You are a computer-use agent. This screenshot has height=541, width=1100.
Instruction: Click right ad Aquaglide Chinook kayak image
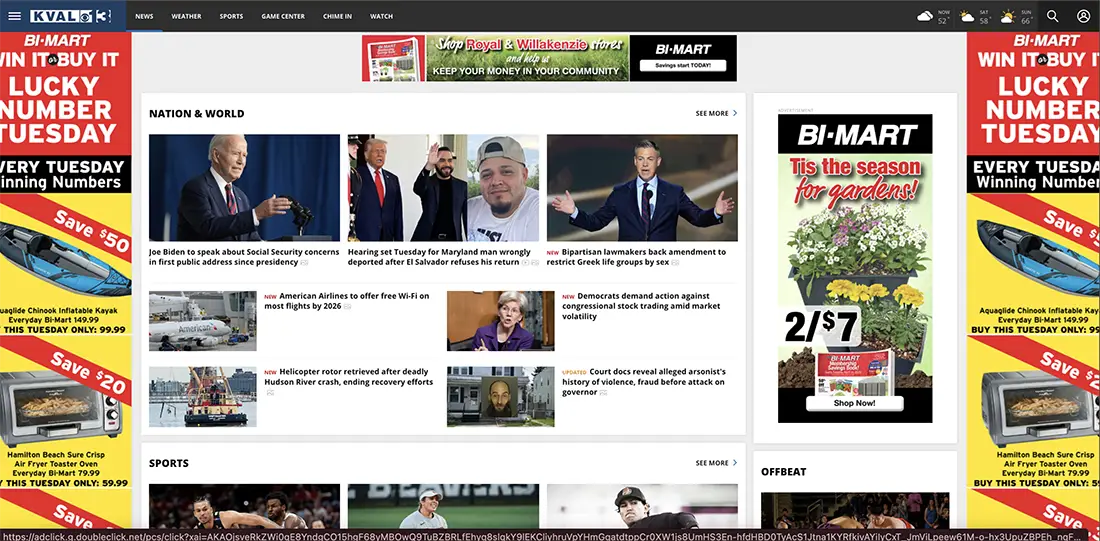click(1037, 261)
